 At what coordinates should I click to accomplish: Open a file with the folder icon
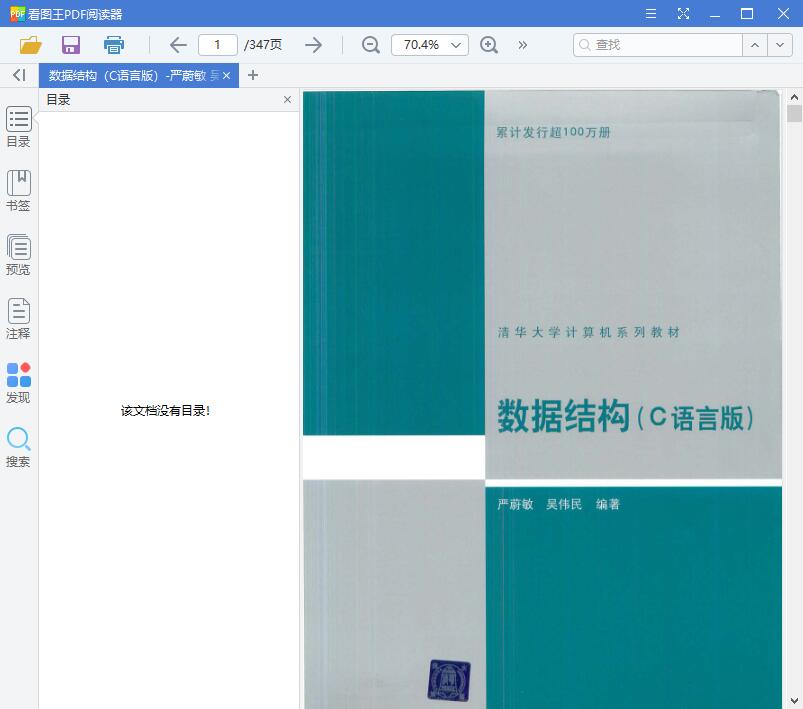coord(30,45)
